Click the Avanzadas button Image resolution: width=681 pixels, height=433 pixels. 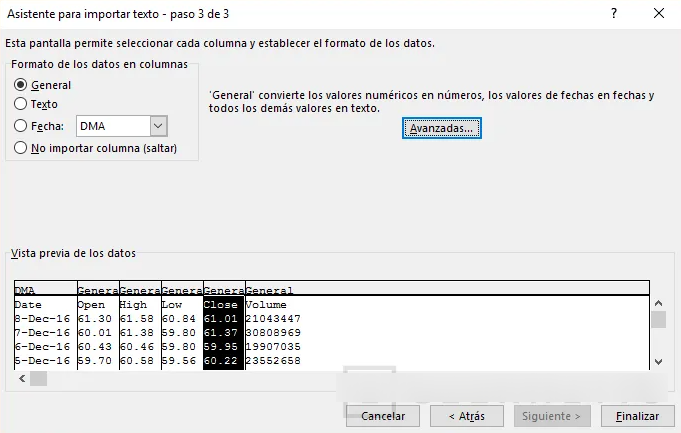point(442,129)
